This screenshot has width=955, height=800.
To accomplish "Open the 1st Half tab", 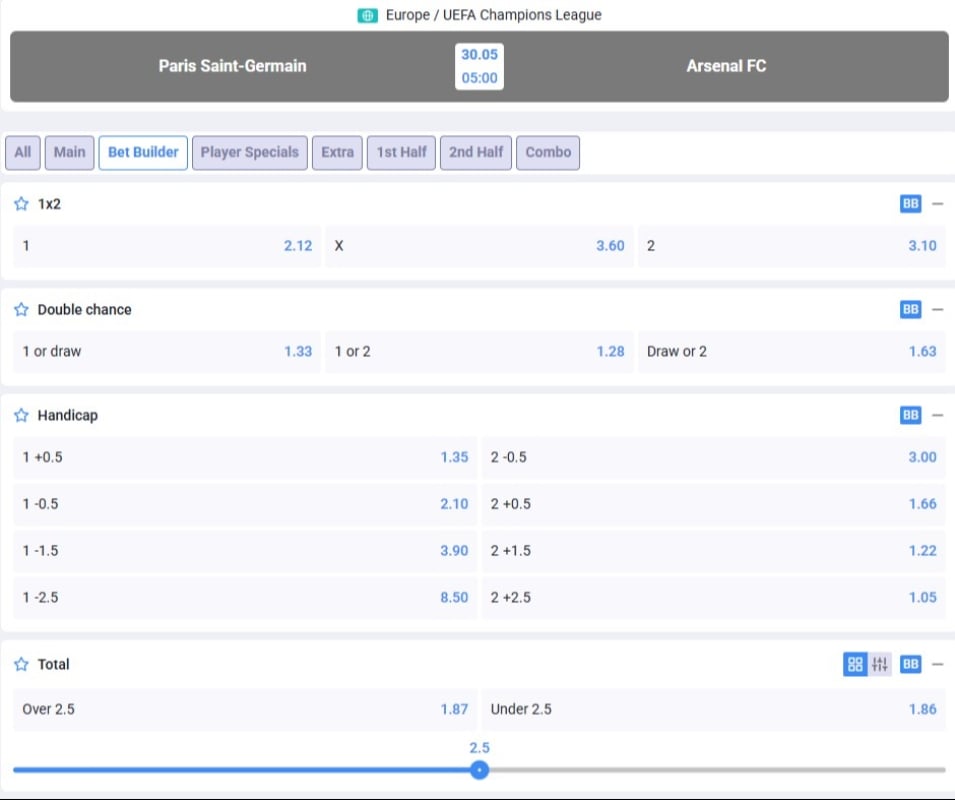I will click(x=401, y=152).
